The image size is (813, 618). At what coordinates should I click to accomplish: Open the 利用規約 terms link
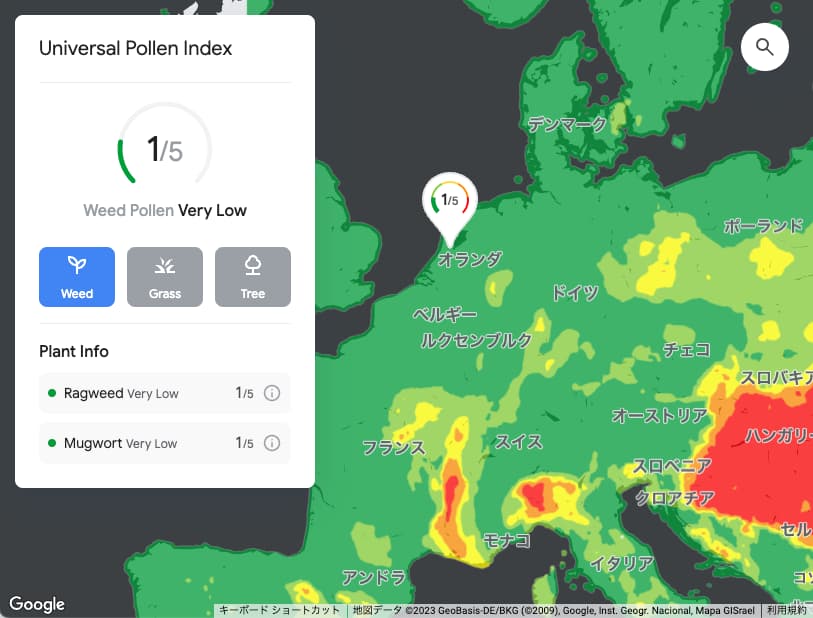point(787,609)
